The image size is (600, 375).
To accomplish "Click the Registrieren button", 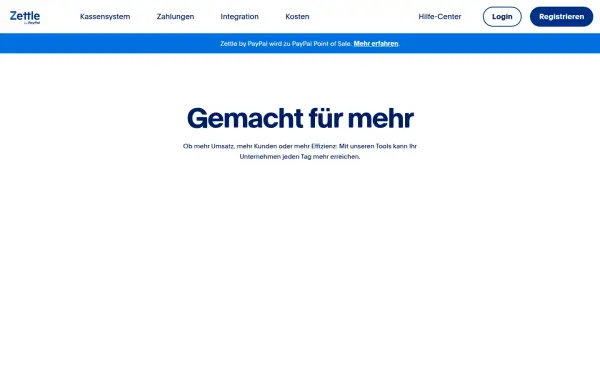I will (561, 17).
